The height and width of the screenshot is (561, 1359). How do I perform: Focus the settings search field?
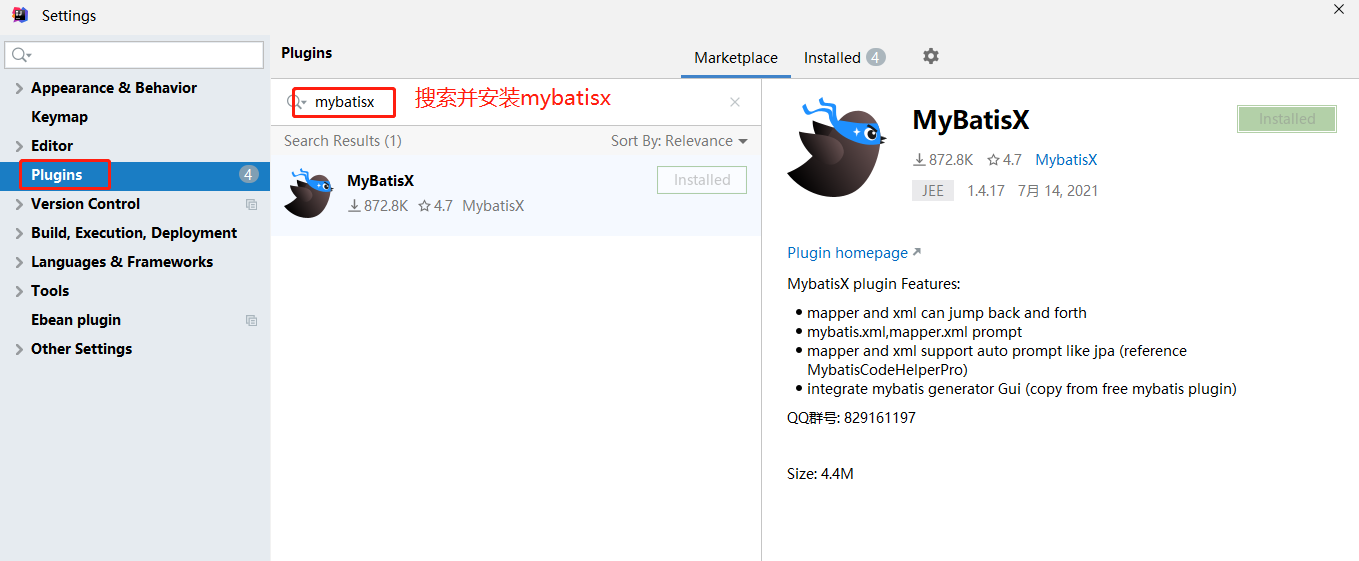135,55
